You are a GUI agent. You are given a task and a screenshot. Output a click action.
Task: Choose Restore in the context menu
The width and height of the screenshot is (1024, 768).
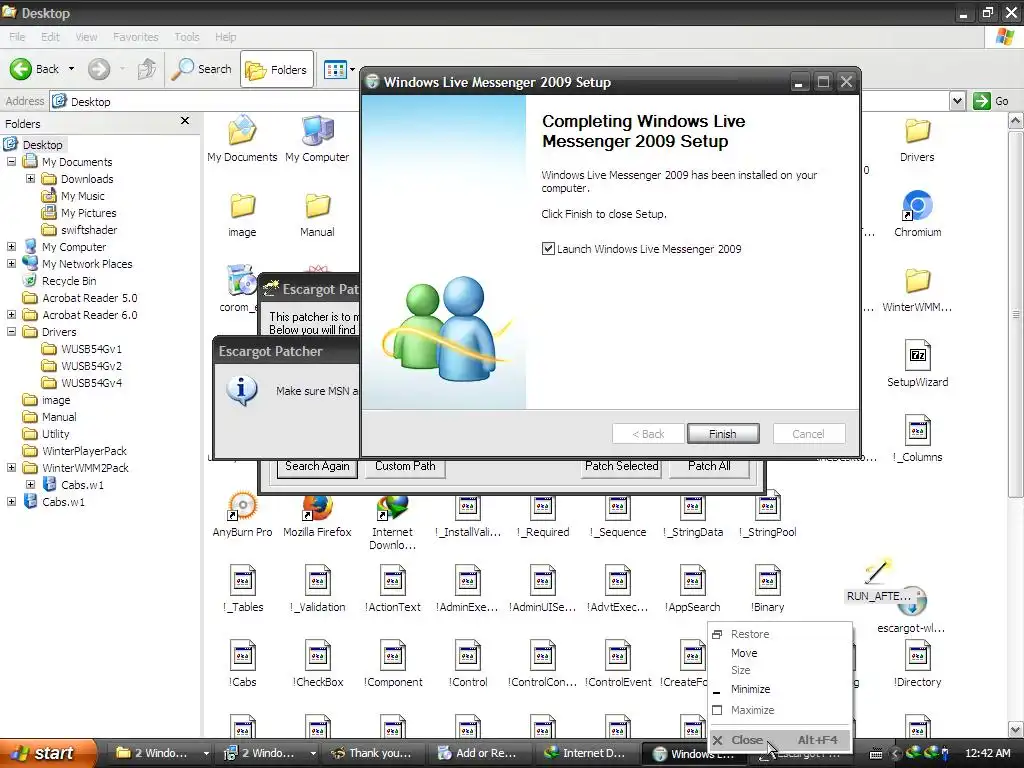pos(780,634)
